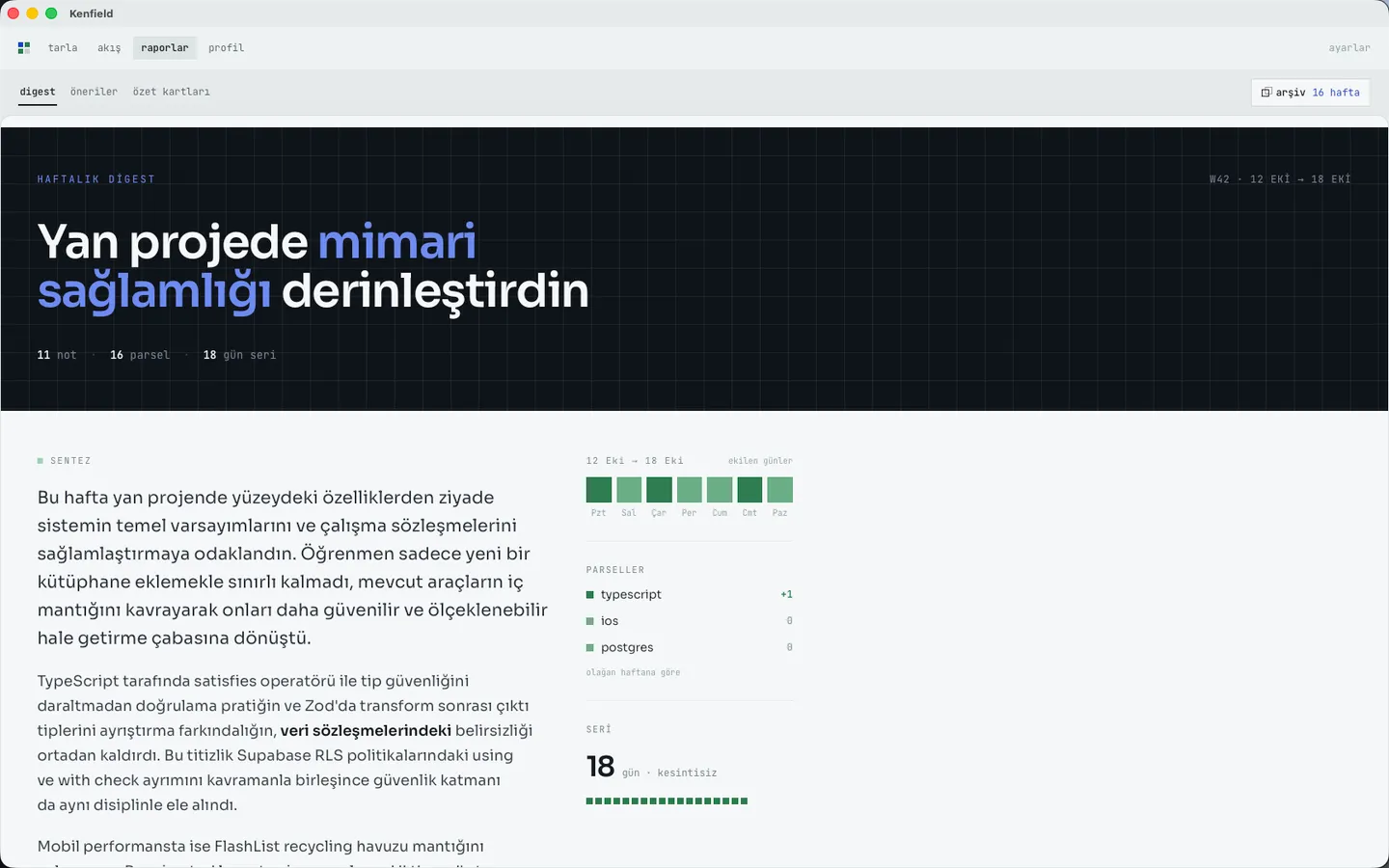Click the W42 · 12 EKİ → 18 EKİ date range
The image size is (1389, 868).
click(x=1280, y=179)
